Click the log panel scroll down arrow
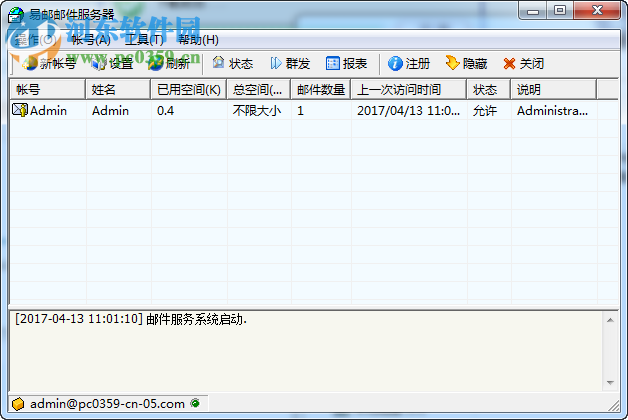This screenshot has height=420, width=628. pyautogui.click(x=610, y=383)
